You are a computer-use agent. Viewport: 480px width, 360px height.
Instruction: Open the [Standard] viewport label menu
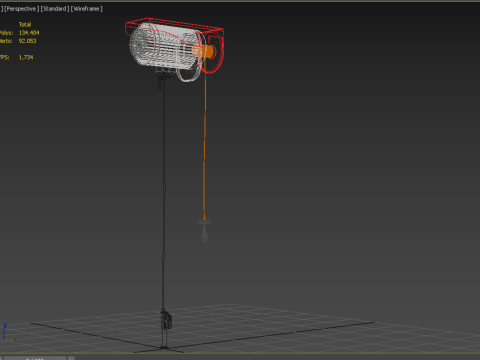pyautogui.click(x=55, y=9)
